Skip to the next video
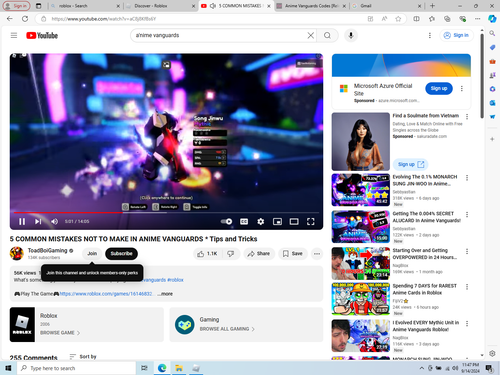Image resolution: width=500 pixels, height=375 pixels. click(x=38, y=221)
